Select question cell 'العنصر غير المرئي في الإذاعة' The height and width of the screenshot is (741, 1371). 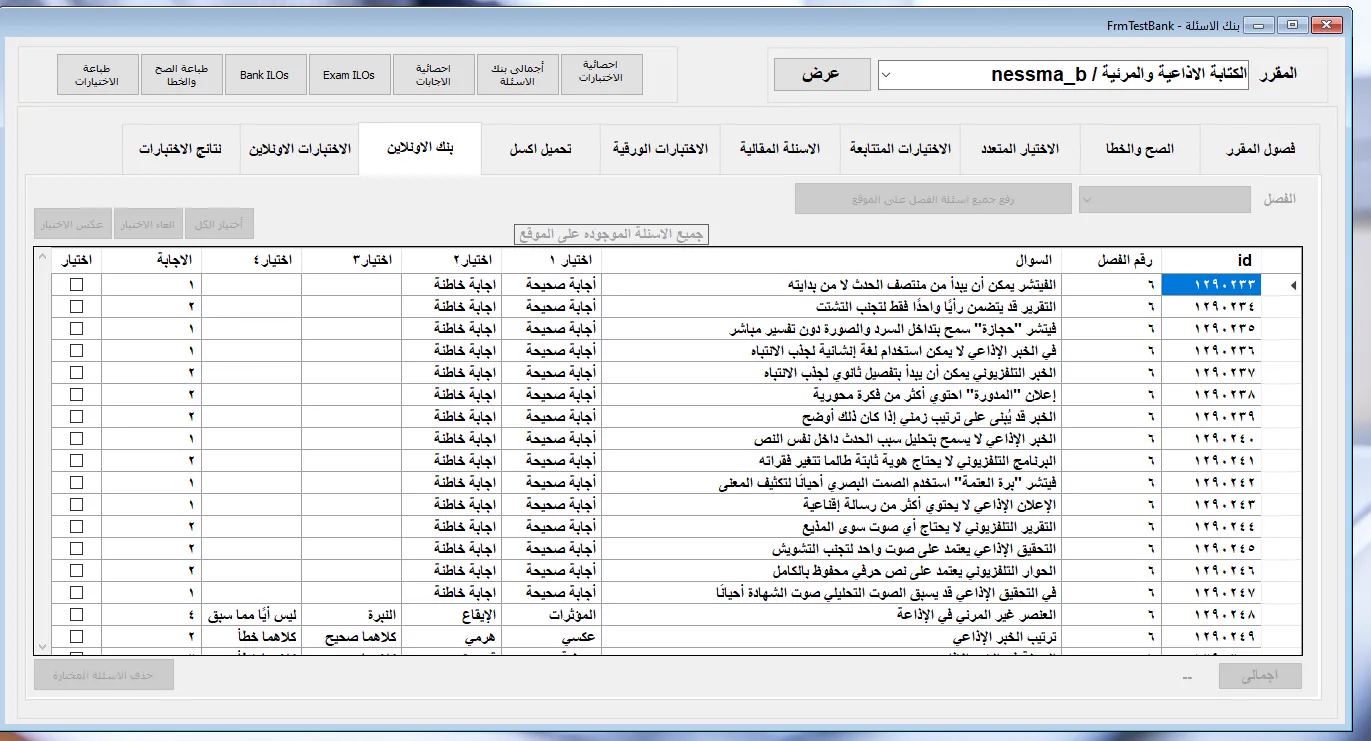[831, 614]
